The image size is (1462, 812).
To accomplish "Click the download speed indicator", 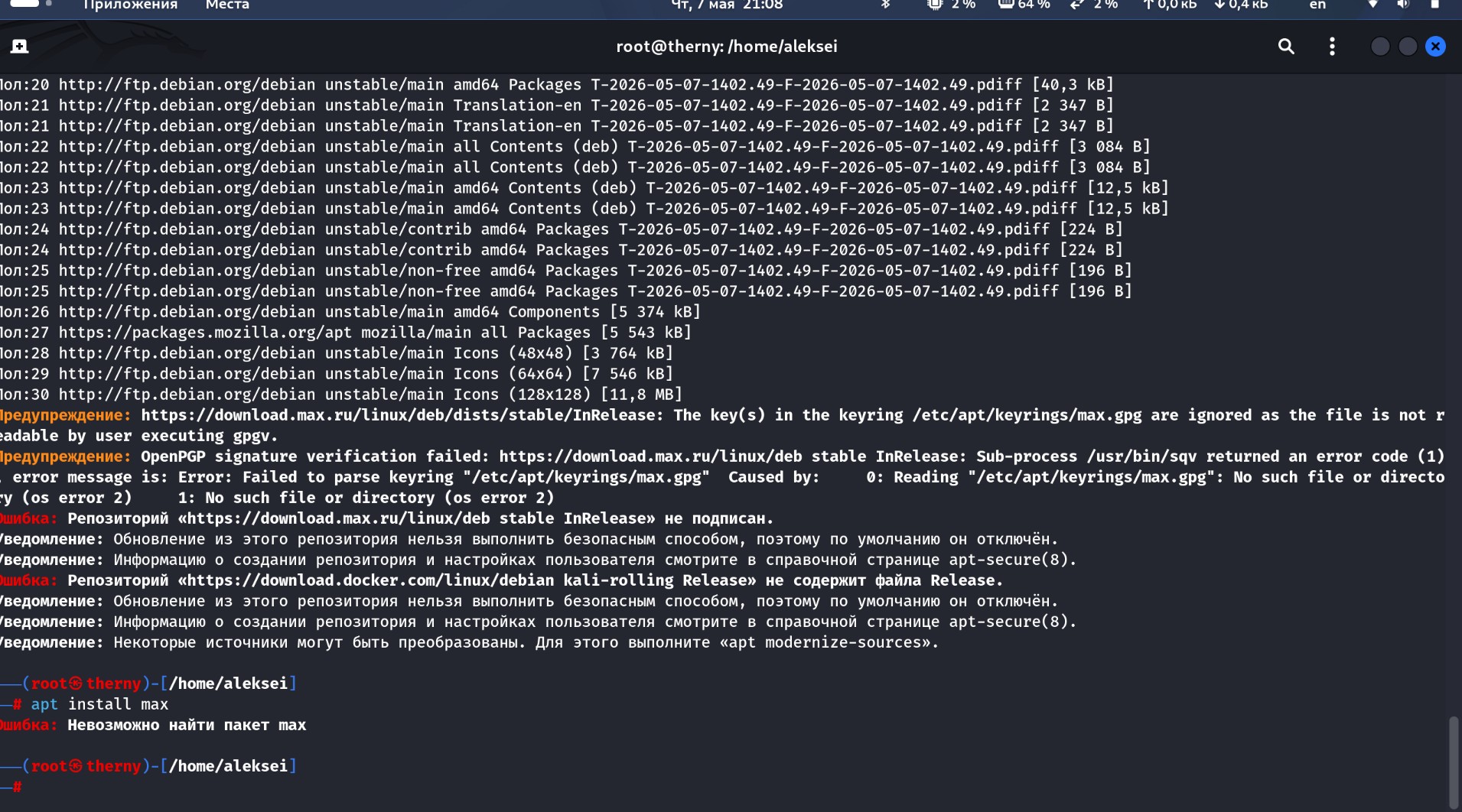I will point(1241,5).
